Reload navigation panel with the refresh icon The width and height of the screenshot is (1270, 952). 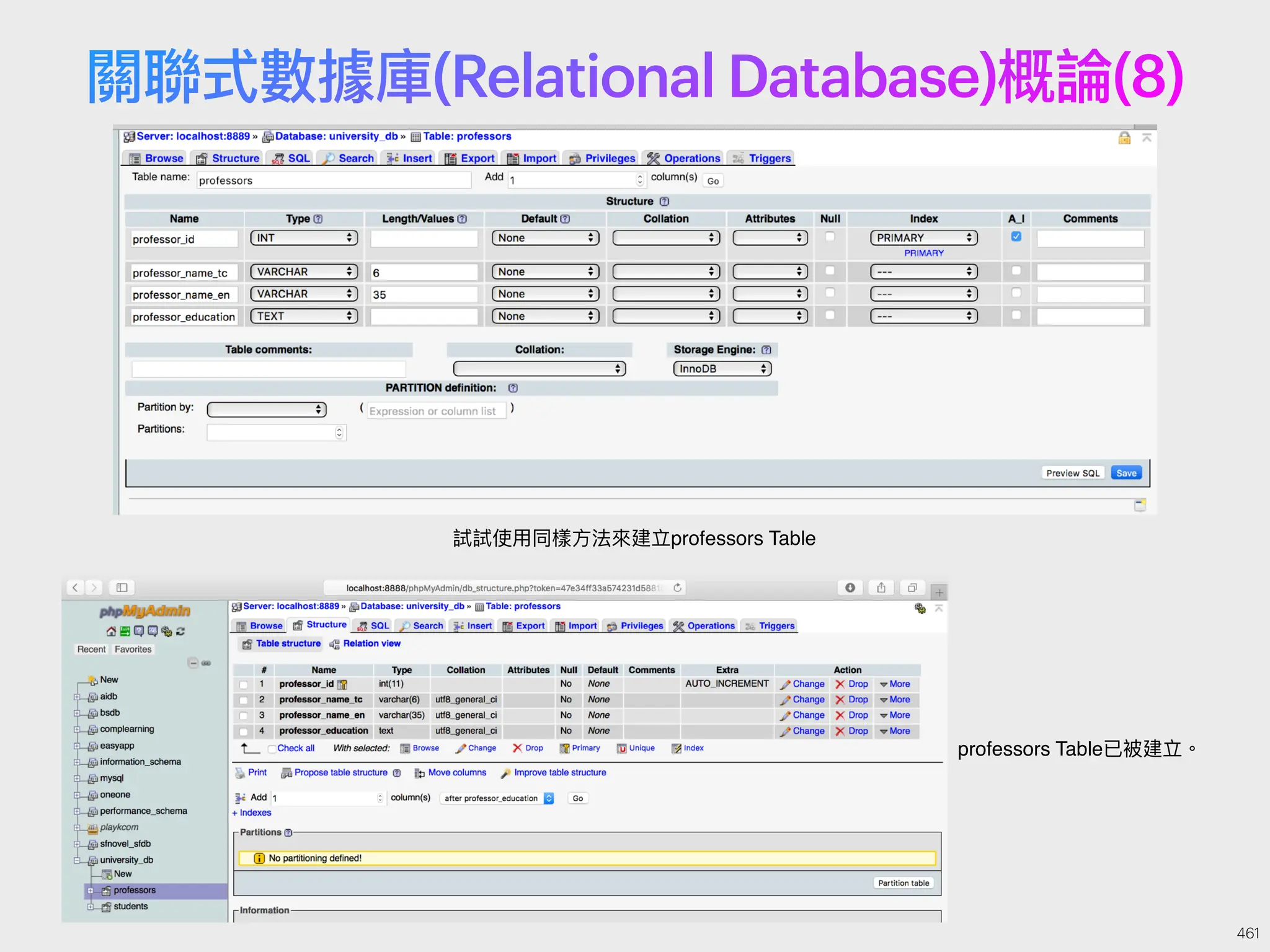coord(180,631)
